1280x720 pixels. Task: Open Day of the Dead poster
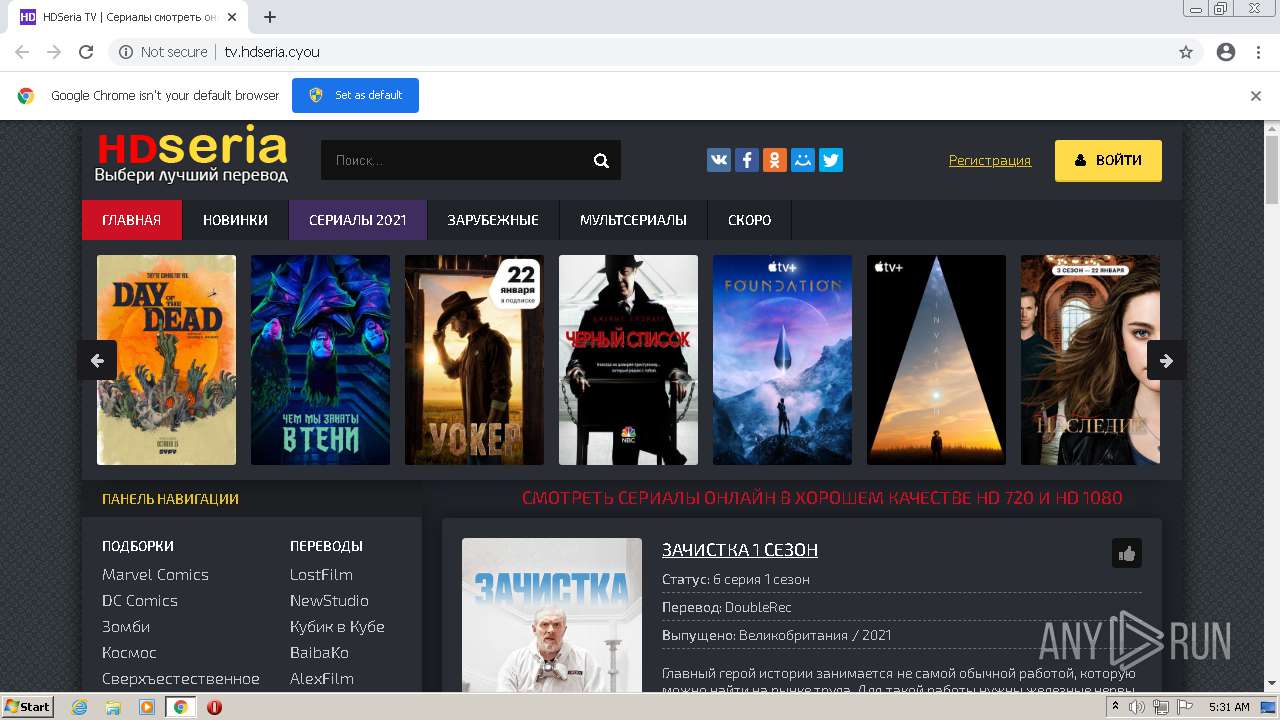pyautogui.click(x=166, y=360)
